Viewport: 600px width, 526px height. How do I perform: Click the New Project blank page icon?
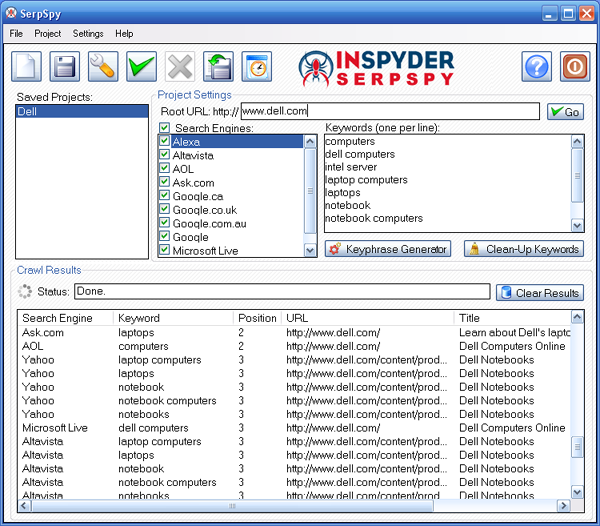pos(26,67)
